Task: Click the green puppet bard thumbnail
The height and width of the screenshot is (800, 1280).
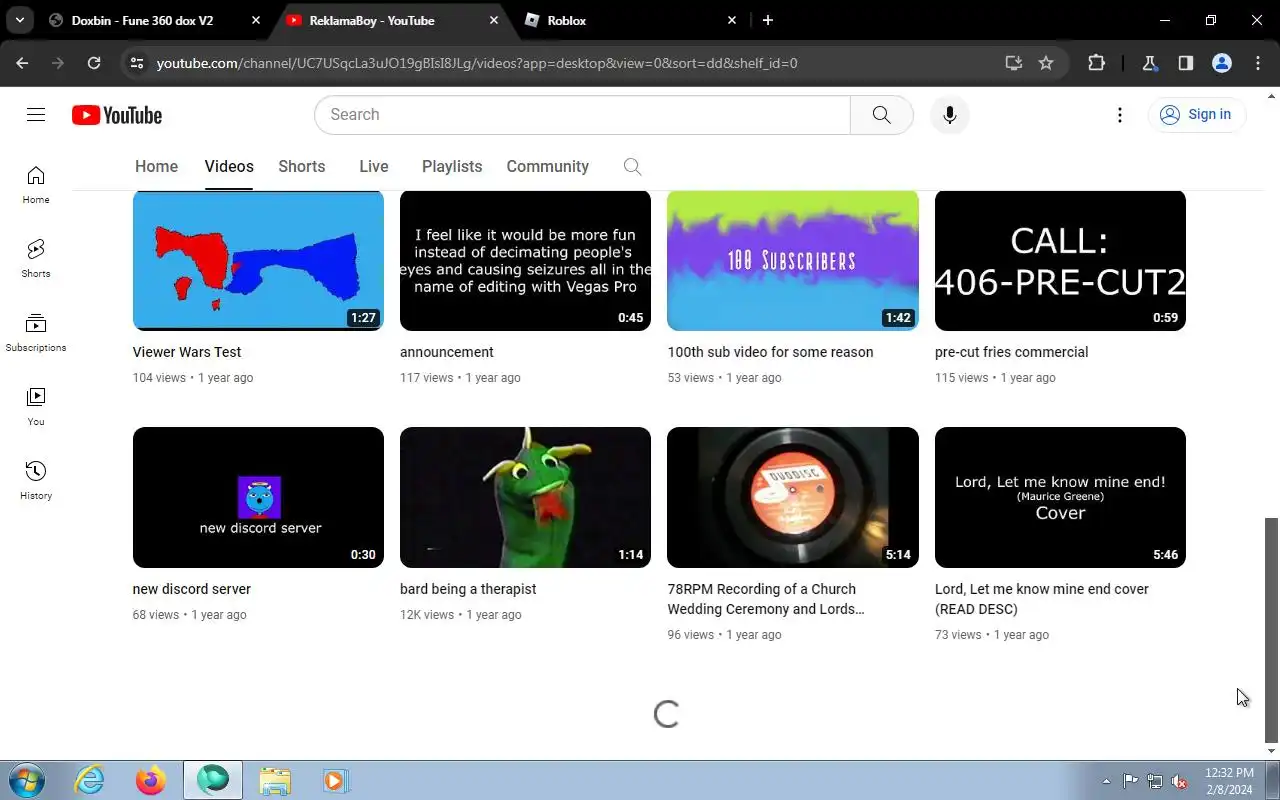Action: pyautogui.click(x=525, y=497)
